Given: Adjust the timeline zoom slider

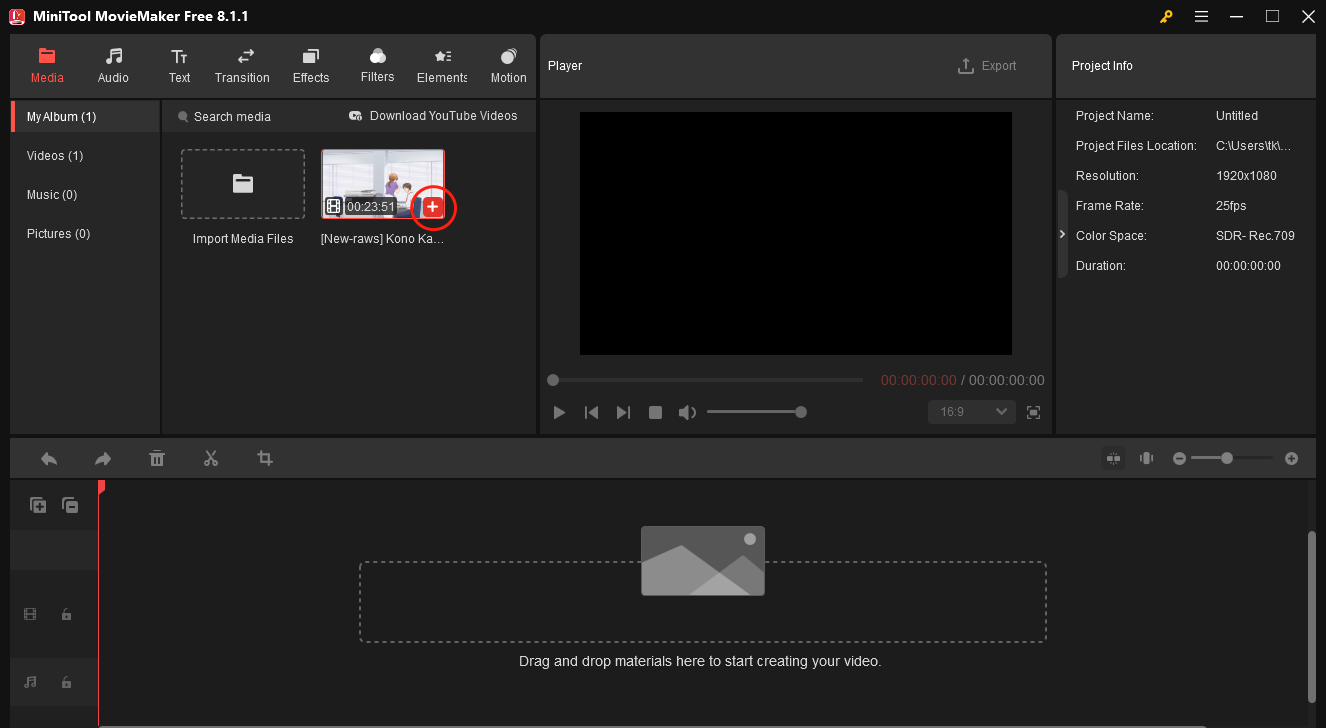Looking at the screenshot, I should [1232, 458].
